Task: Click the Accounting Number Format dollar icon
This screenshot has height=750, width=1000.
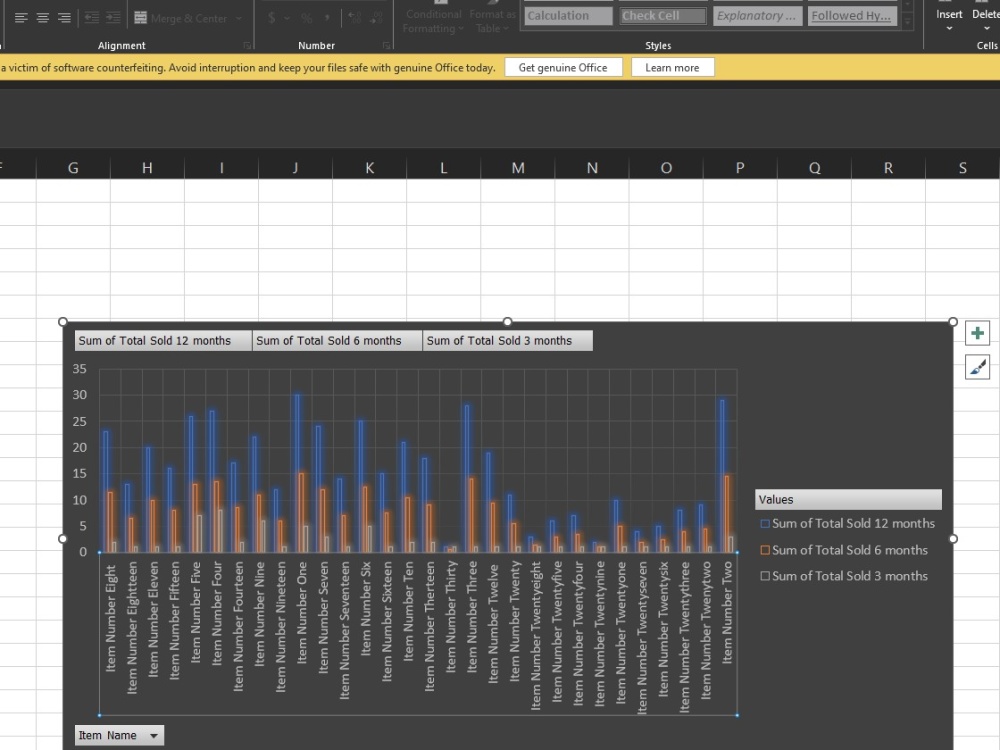Action: 272,18
